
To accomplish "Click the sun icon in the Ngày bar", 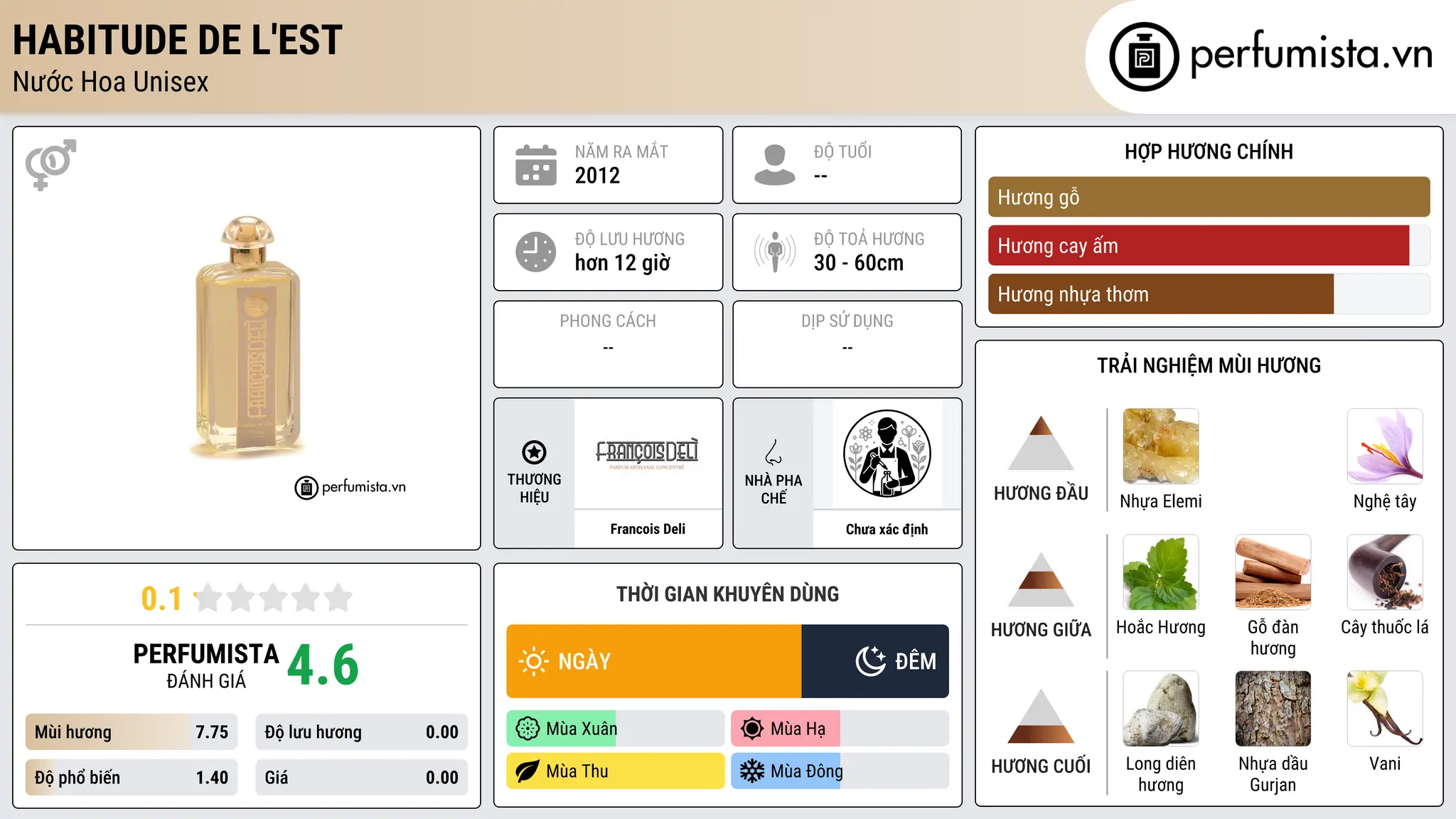I will [533, 661].
